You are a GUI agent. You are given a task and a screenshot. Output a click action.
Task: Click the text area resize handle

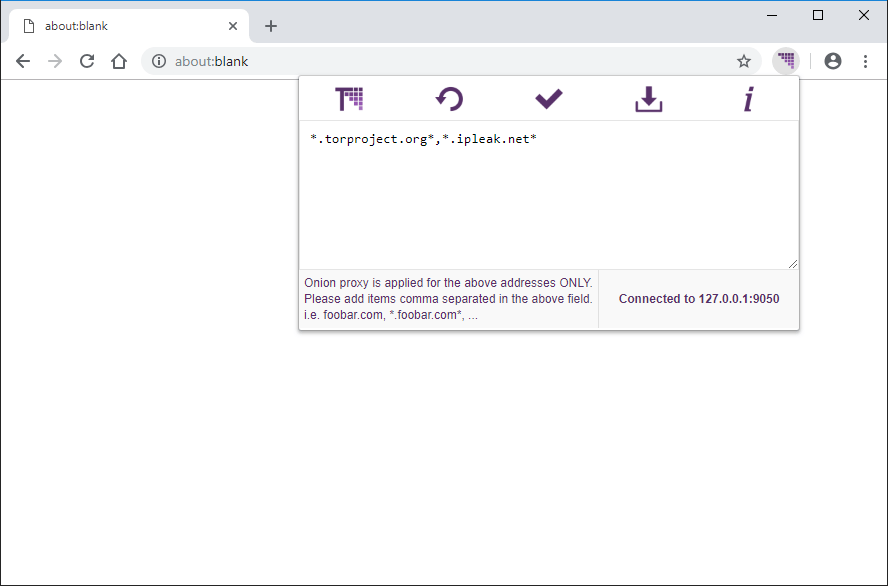793,264
